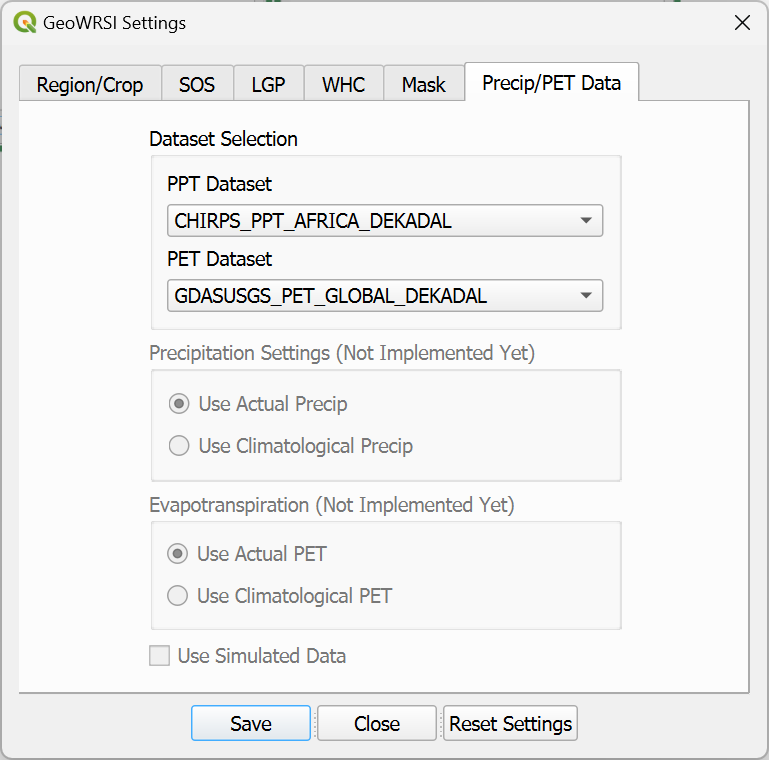This screenshot has height=760, width=769.
Task: Close the GeoWRSI Settings dialog
Action: pos(742,23)
